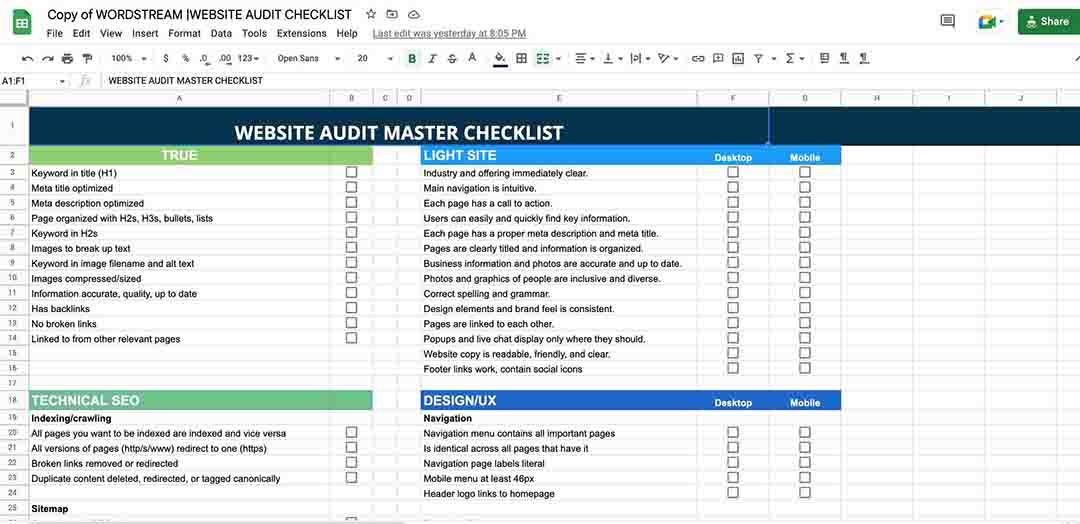The image size is (1080, 524).
Task: Tick 'Broken links removed or redirected' checkbox
Action: pos(351,463)
